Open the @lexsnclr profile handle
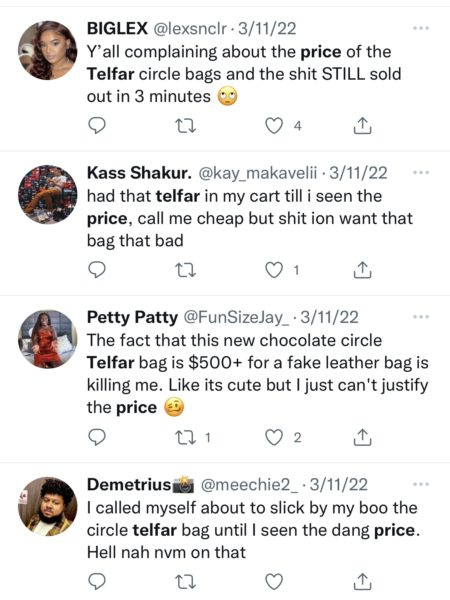This screenshot has width=450, height=600. click(191, 29)
